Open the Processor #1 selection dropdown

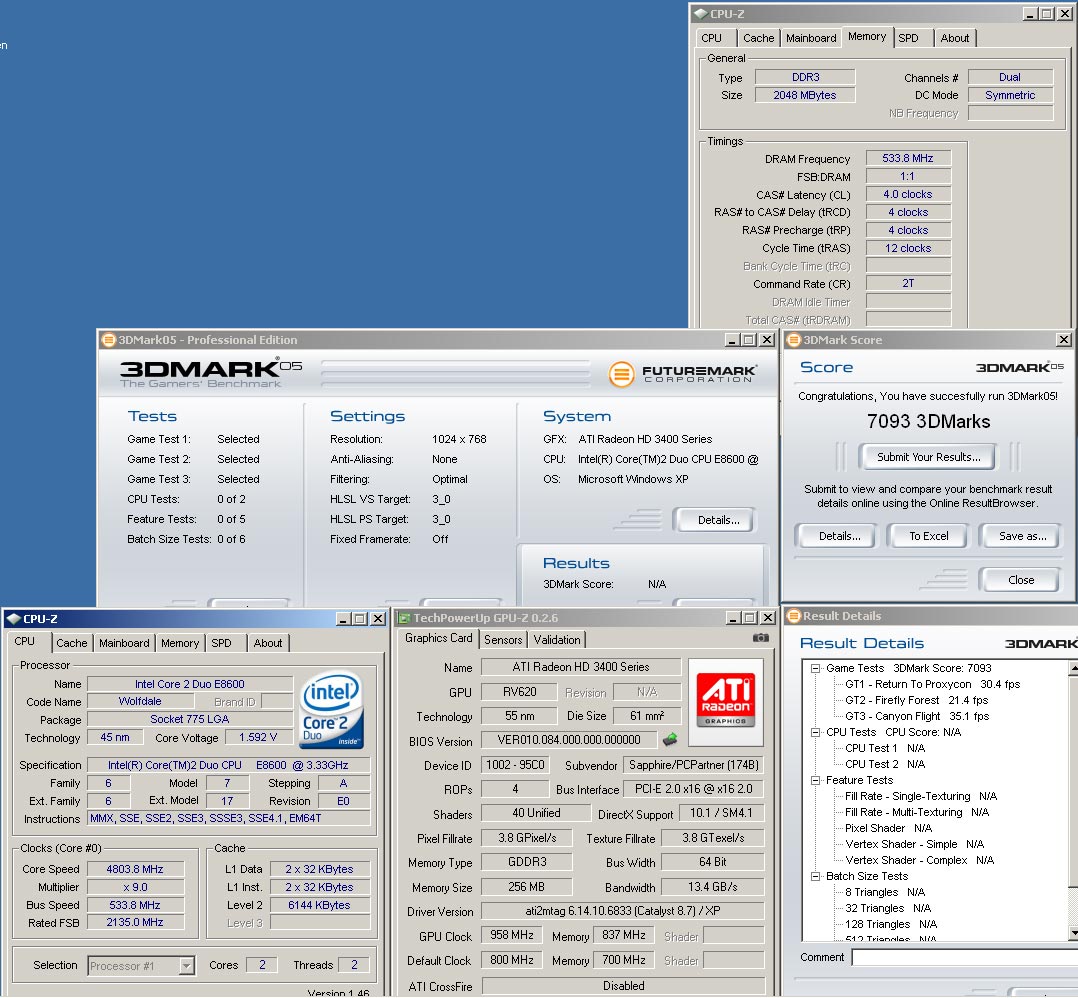click(x=186, y=966)
